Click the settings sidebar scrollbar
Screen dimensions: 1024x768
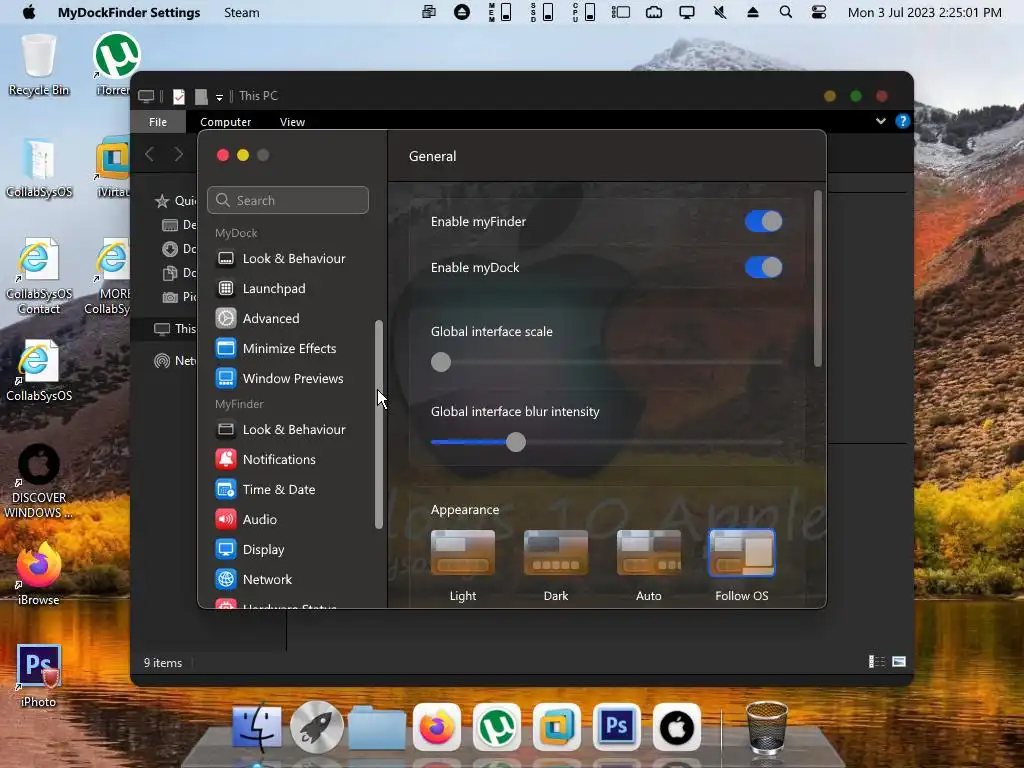click(379, 424)
